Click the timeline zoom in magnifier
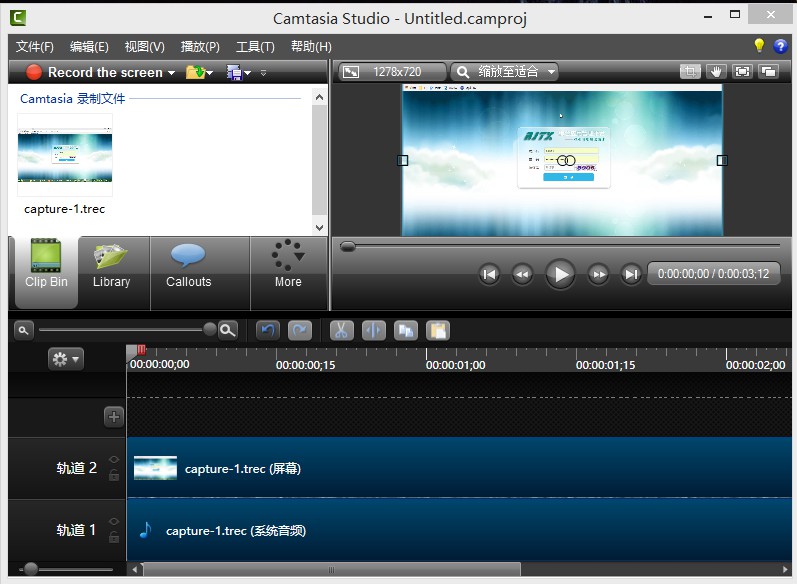The image size is (797, 584). pos(228,330)
